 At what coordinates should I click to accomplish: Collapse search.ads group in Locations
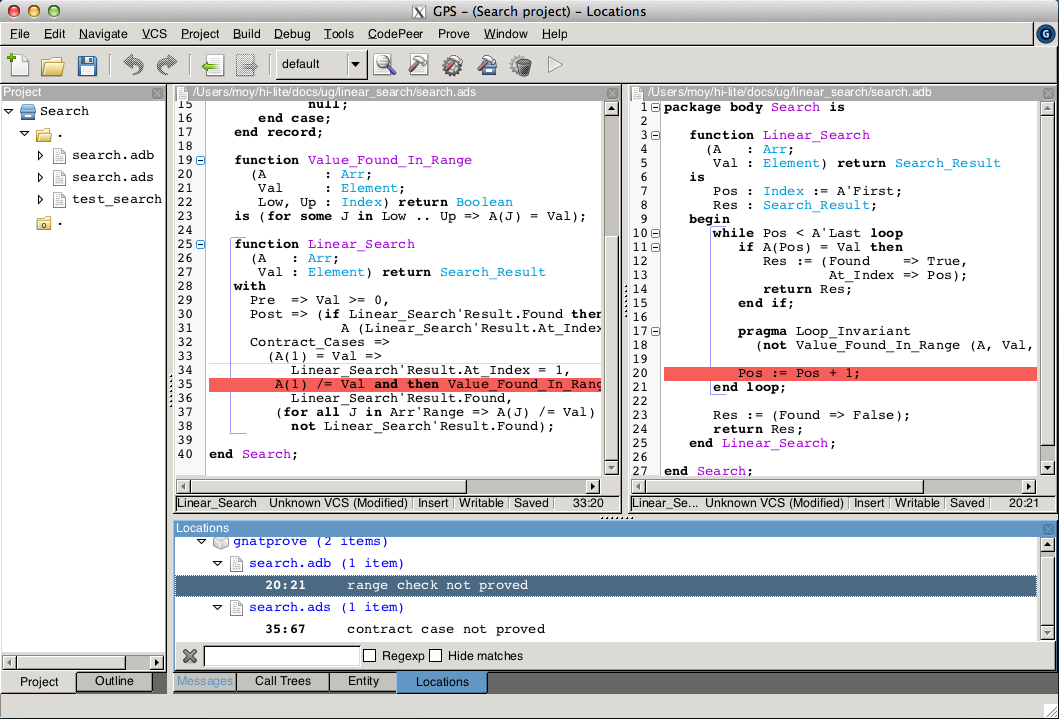point(217,608)
